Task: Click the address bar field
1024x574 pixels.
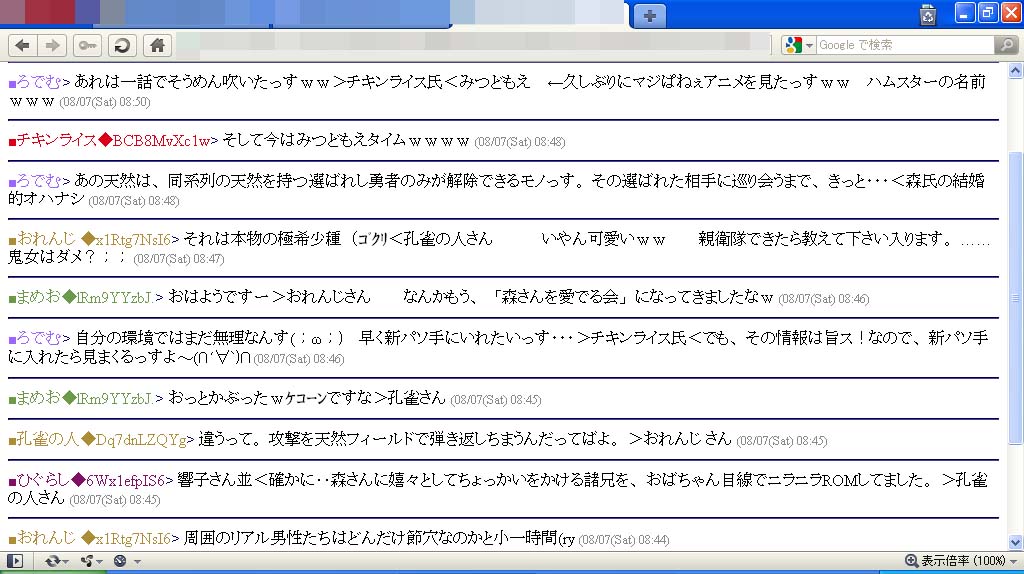Action: tap(473, 44)
